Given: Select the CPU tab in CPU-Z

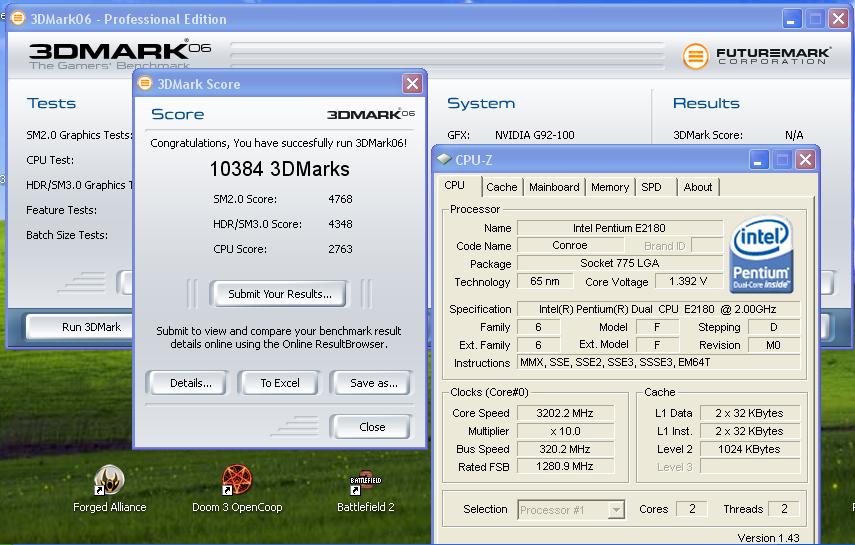Looking at the screenshot, I should (x=454, y=185).
